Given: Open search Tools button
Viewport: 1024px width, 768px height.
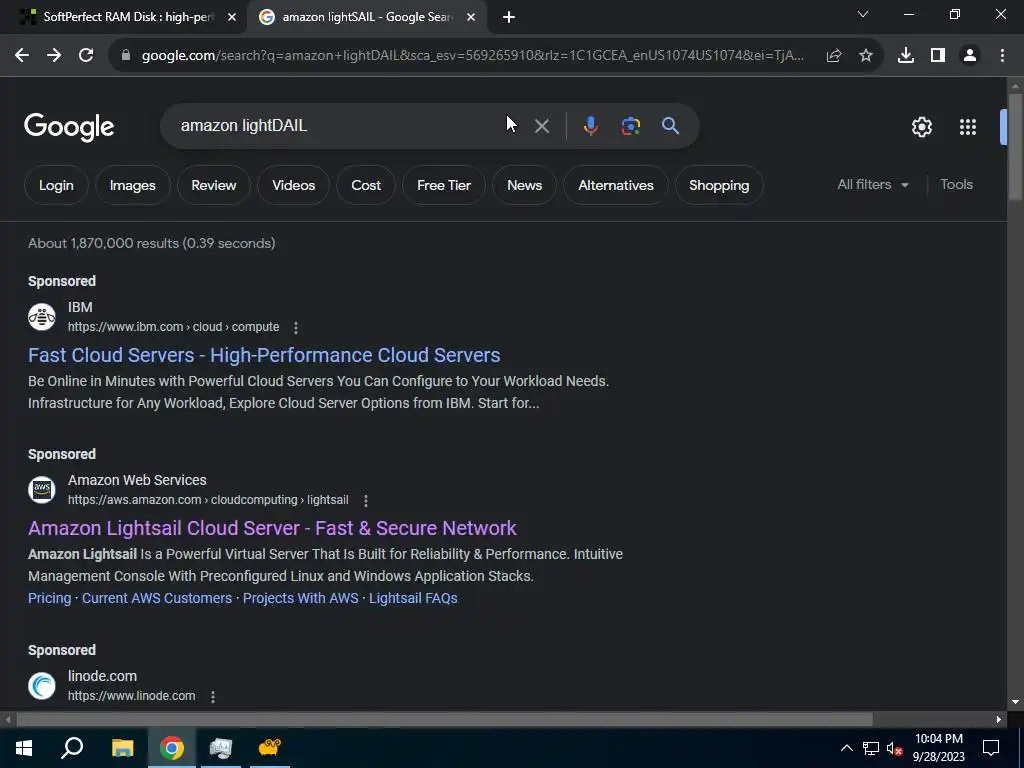Looking at the screenshot, I should coord(956,185).
